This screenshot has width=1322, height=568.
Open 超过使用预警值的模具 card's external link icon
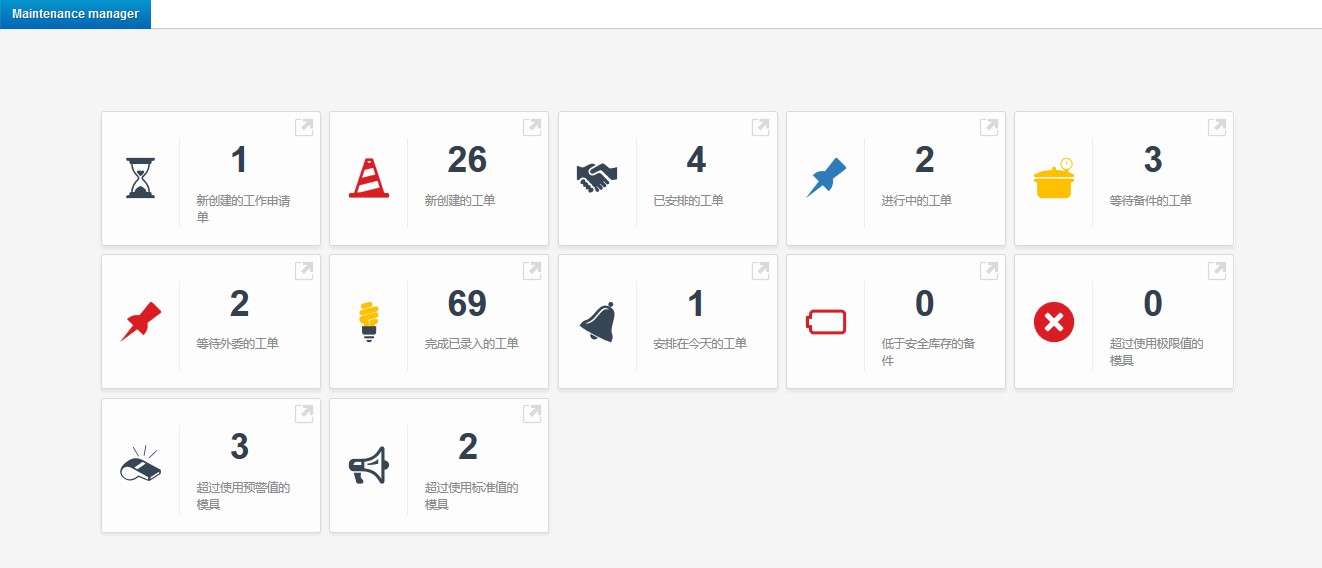pyautogui.click(x=304, y=414)
